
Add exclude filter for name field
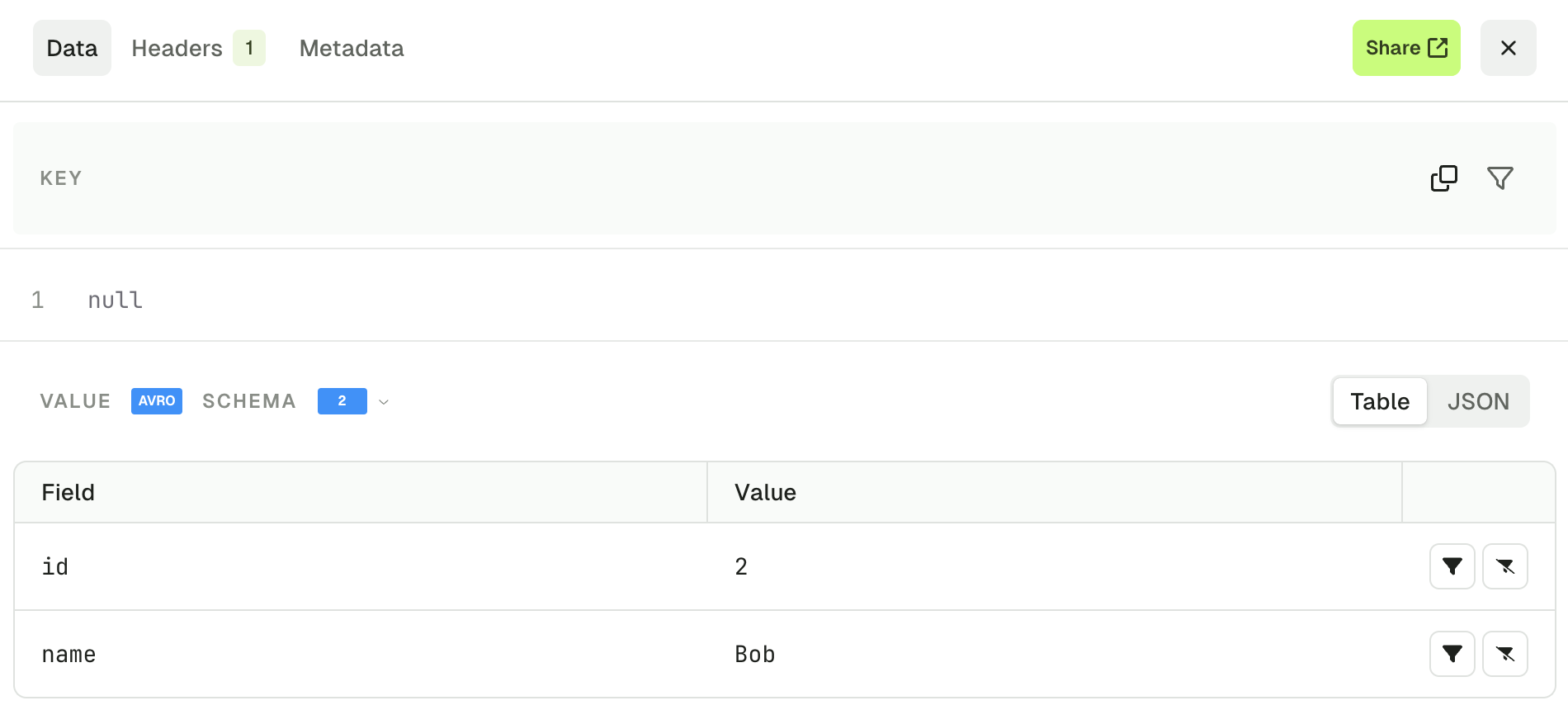(x=1504, y=654)
